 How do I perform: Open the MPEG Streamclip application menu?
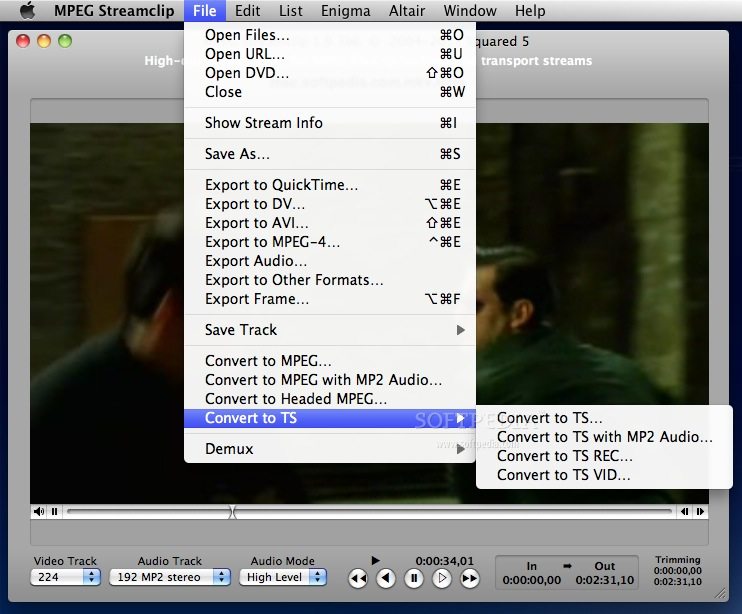click(x=114, y=10)
